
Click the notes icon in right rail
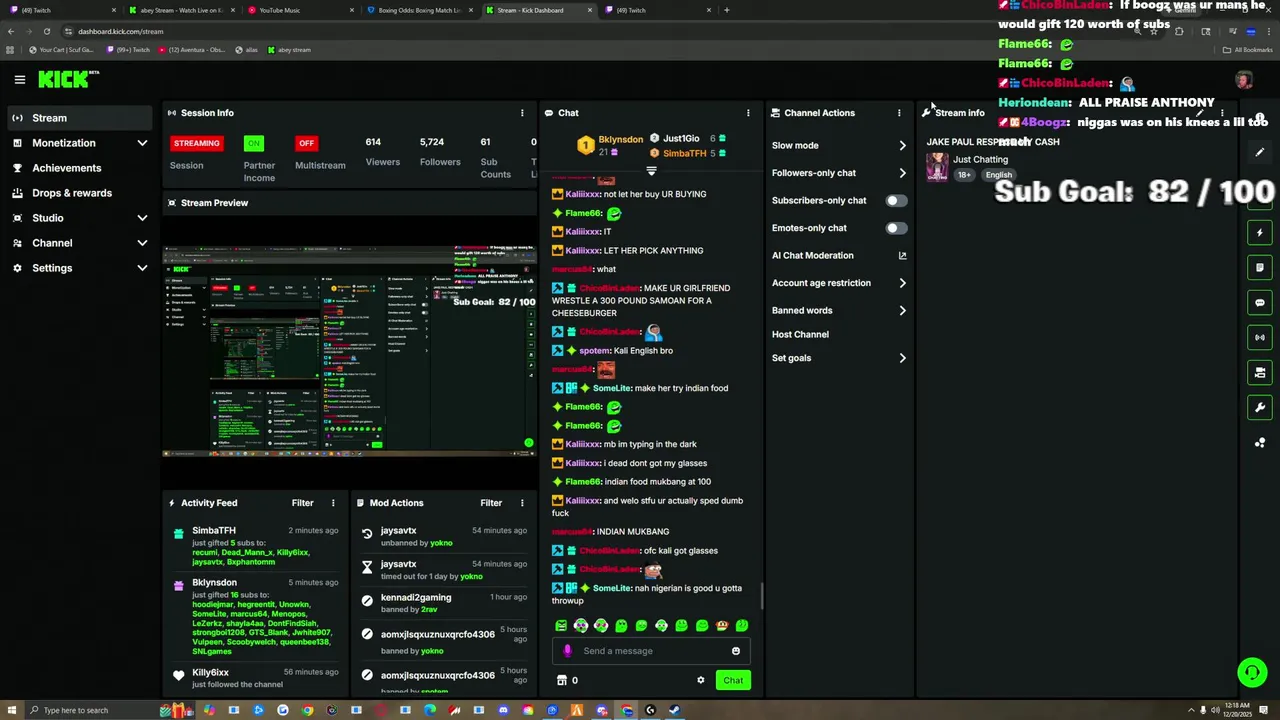[x=1260, y=267]
